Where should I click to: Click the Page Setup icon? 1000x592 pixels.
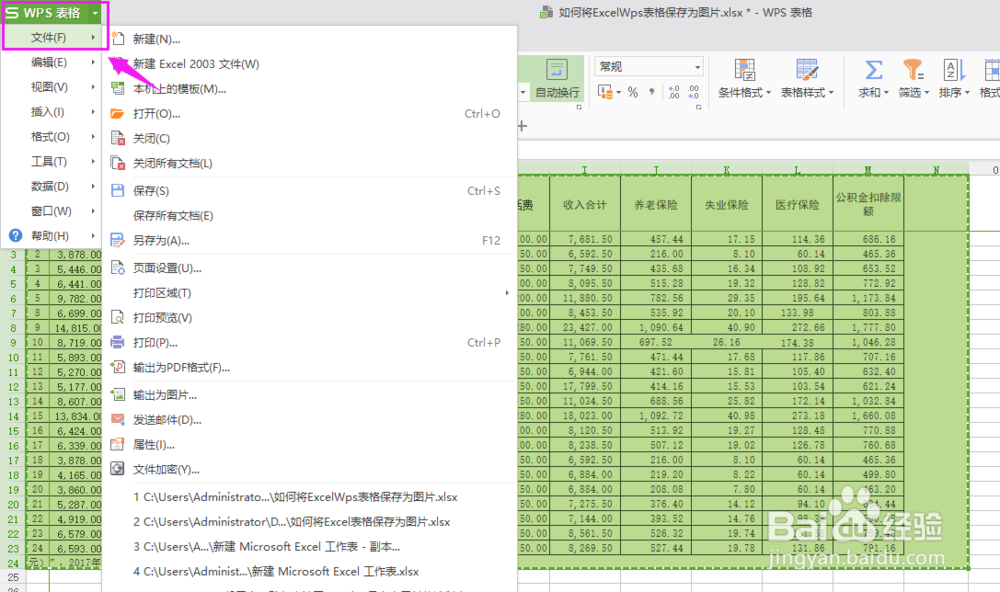(118, 268)
